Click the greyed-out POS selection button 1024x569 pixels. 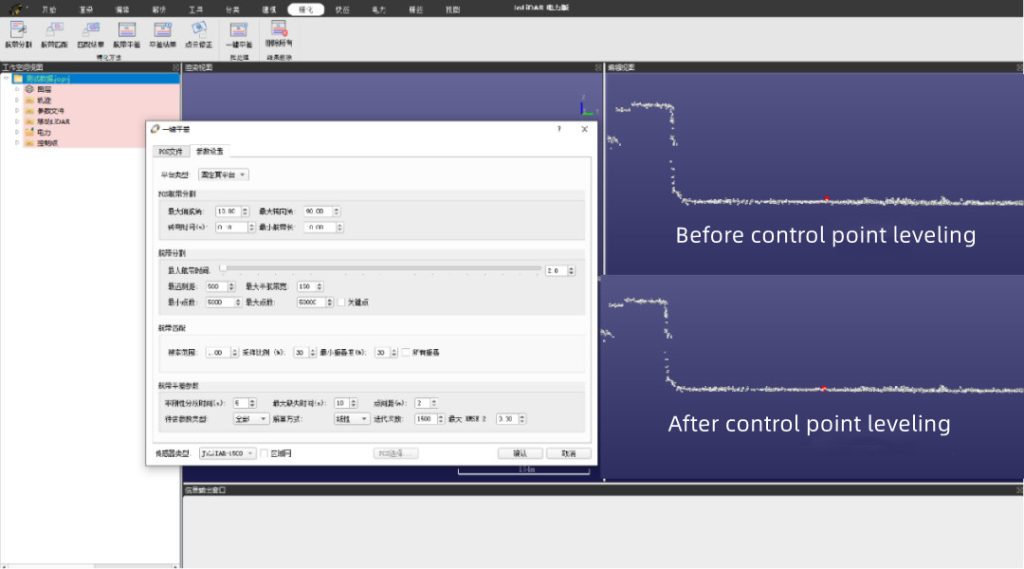[x=396, y=453]
